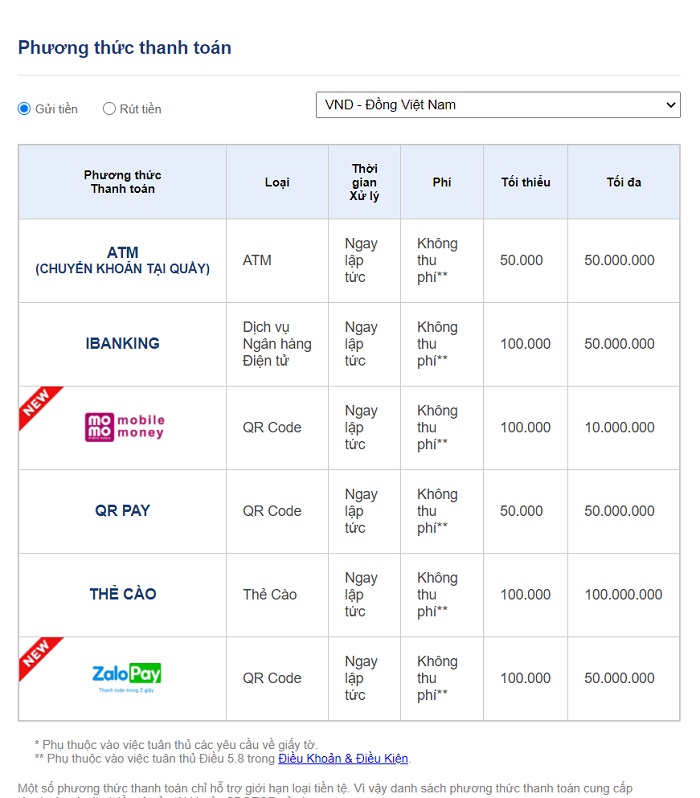The height and width of the screenshot is (798, 700).
Task: Click the MoMo mobile money logo
Action: point(124,427)
